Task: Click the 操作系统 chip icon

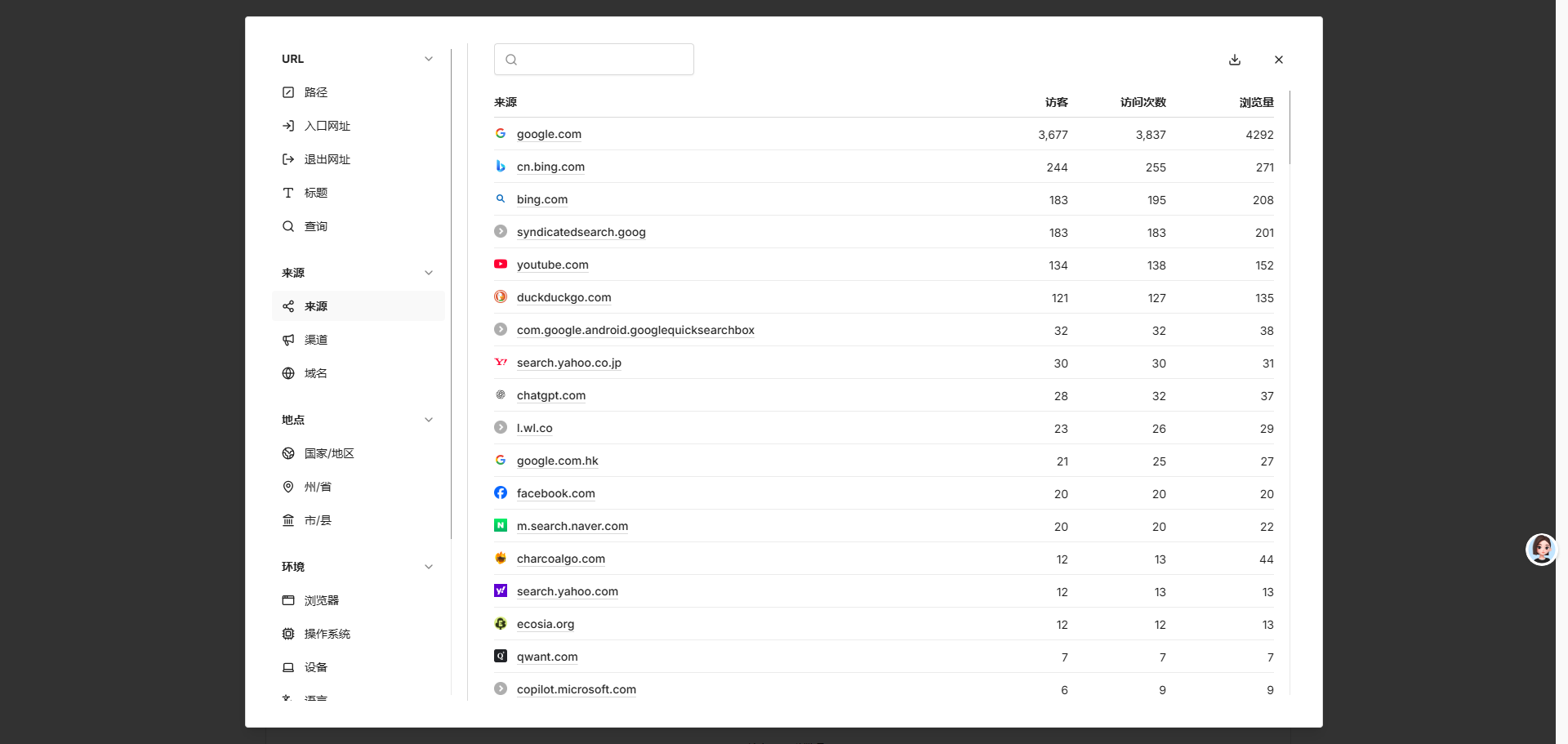Action: tap(288, 634)
